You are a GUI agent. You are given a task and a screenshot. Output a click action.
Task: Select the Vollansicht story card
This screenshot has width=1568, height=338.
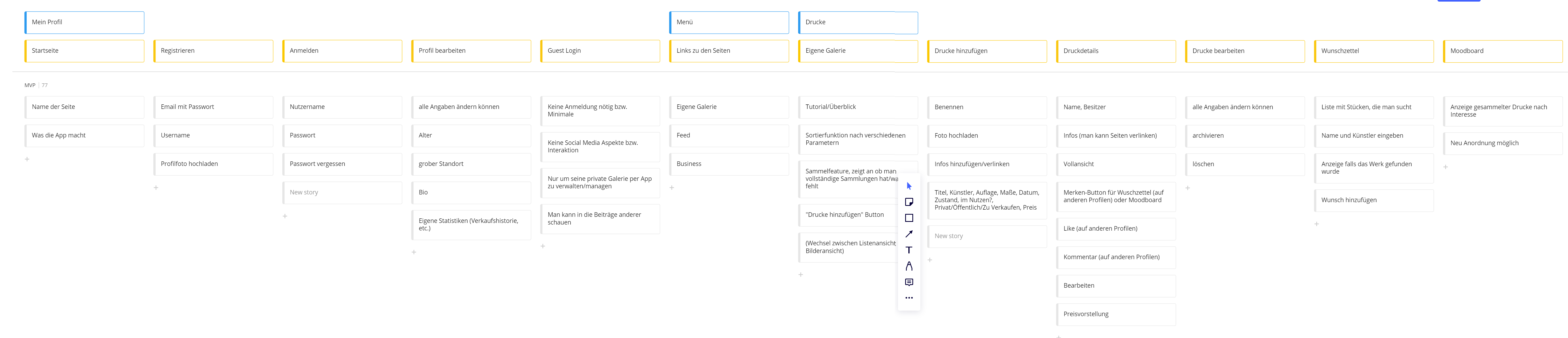pyautogui.click(x=1116, y=164)
